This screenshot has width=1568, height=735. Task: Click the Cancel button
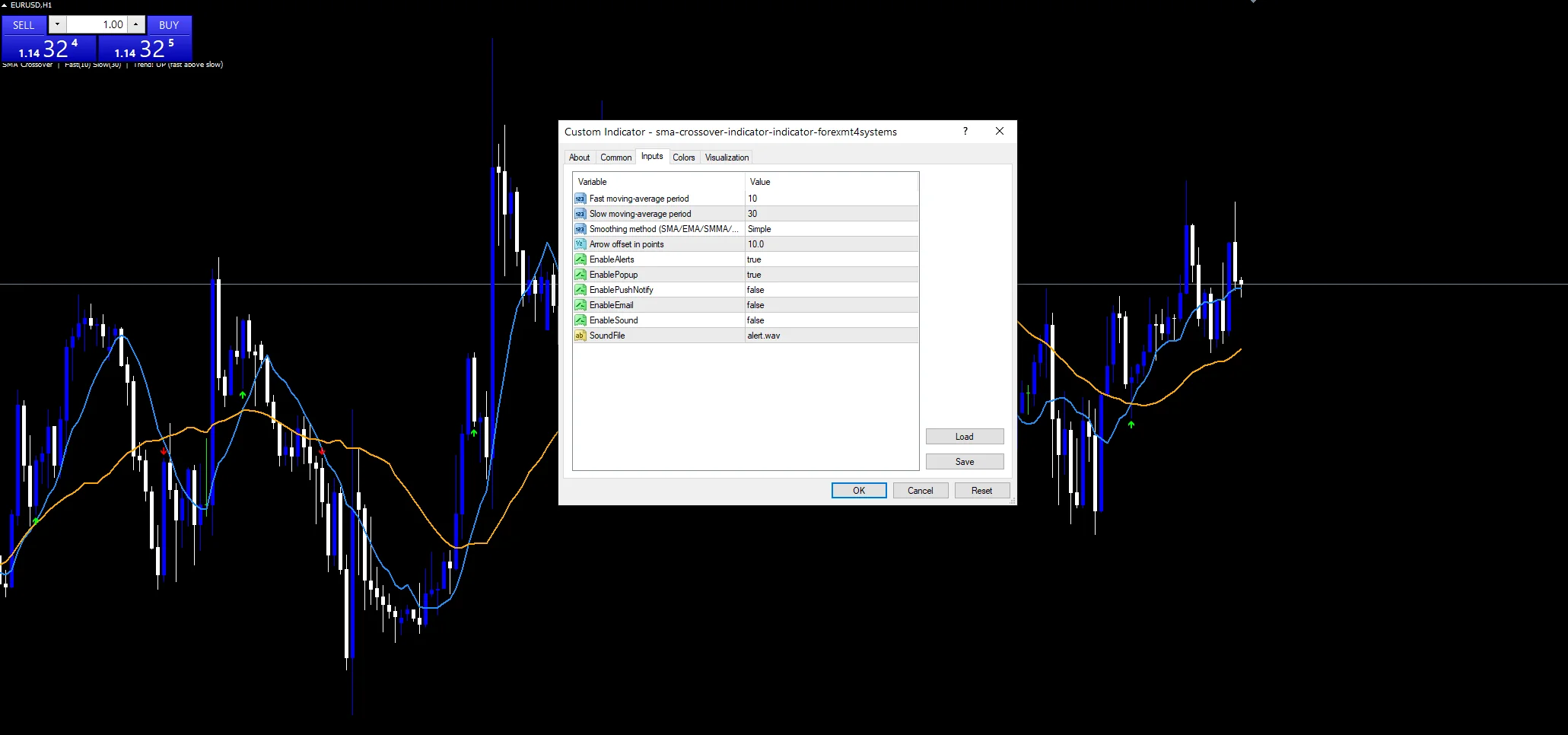(x=921, y=491)
